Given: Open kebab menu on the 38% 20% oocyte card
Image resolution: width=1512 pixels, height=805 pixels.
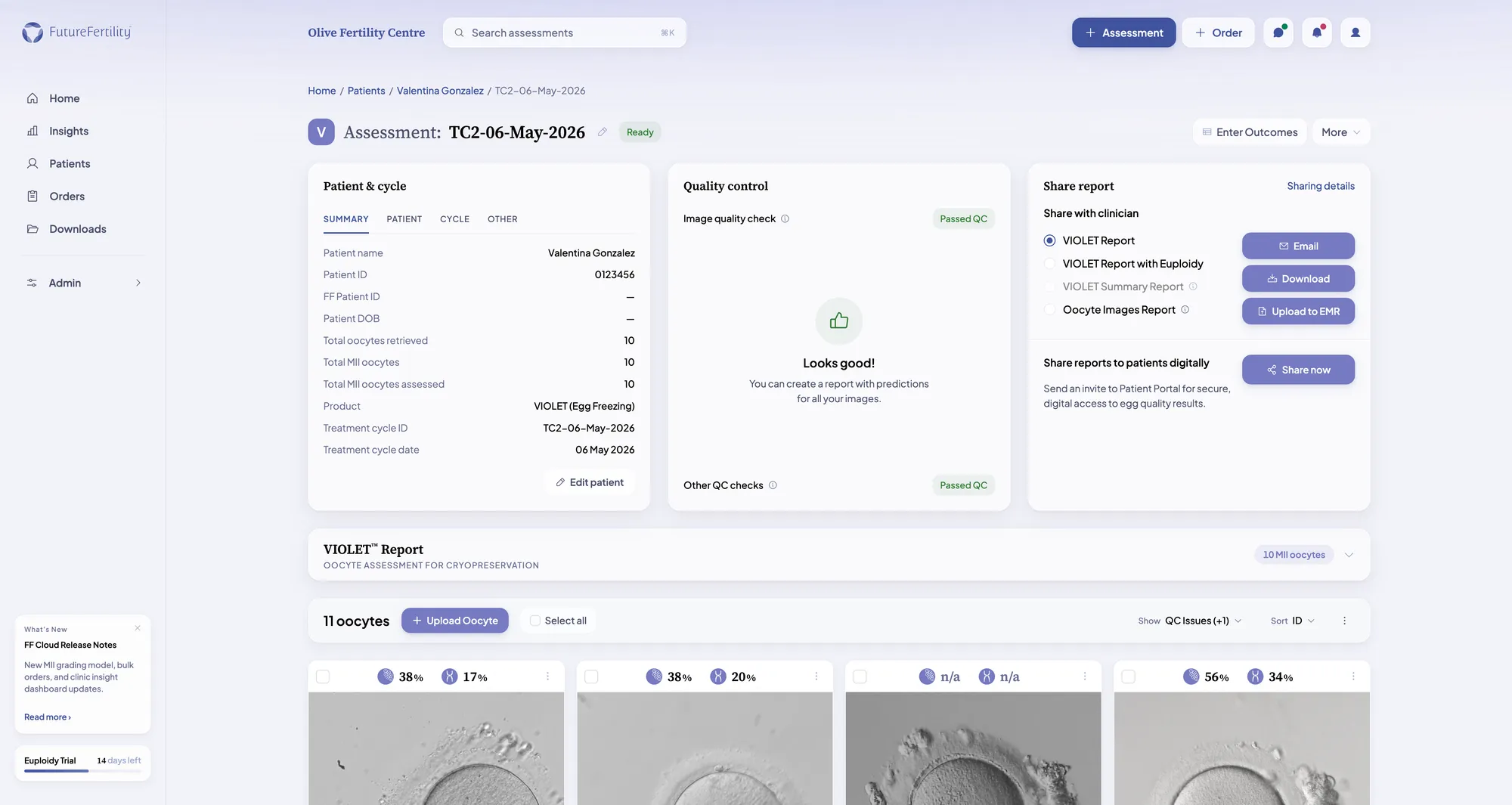Looking at the screenshot, I should 816,677.
